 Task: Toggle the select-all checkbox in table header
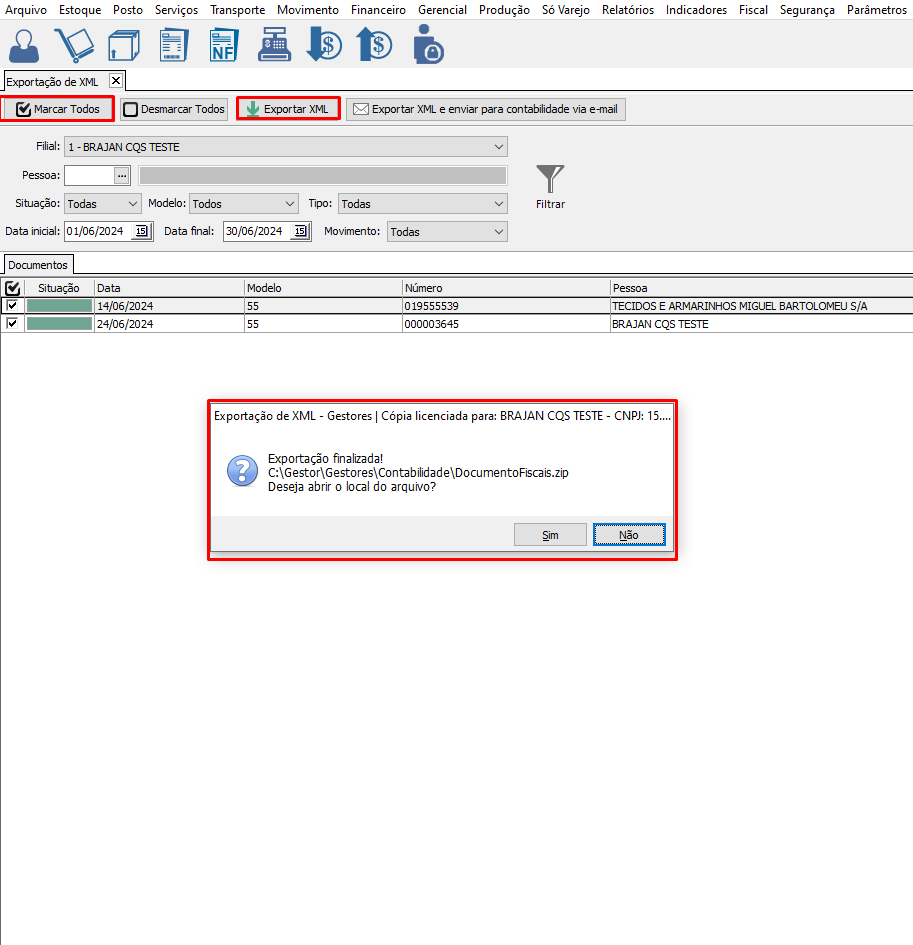pyautogui.click(x=12, y=288)
